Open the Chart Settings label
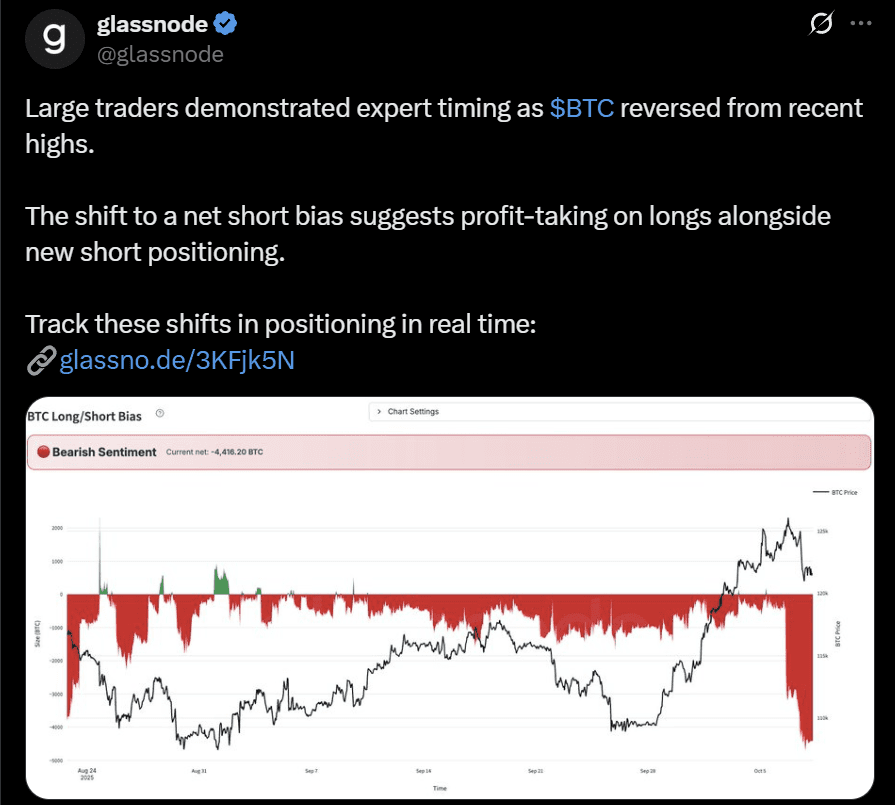 click(413, 412)
